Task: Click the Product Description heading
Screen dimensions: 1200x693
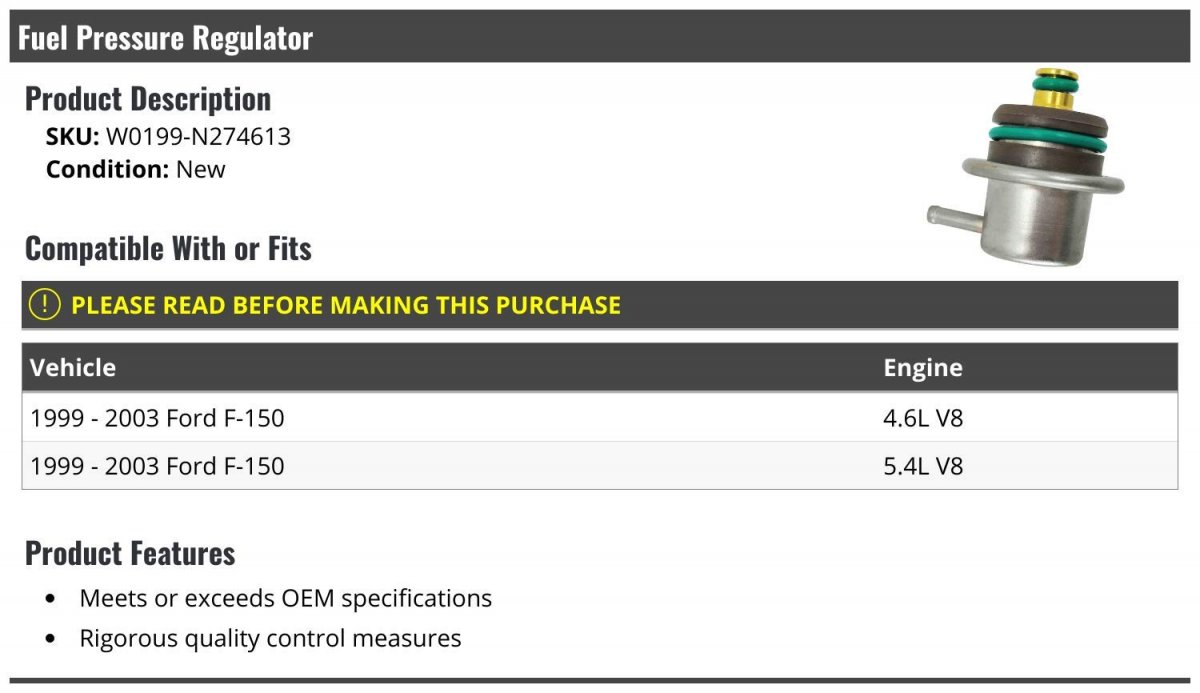Action: (148, 99)
